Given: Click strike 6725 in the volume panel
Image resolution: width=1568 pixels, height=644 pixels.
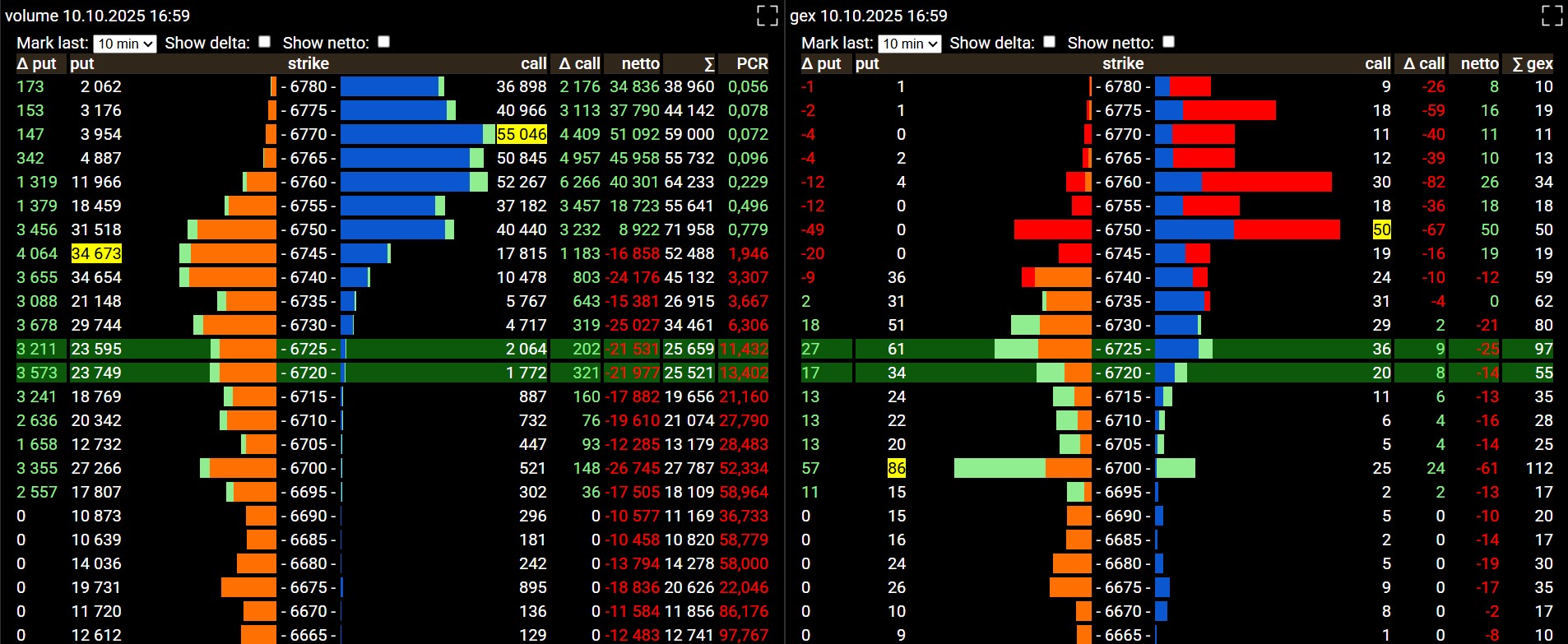Looking at the screenshot, I should 308,349.
